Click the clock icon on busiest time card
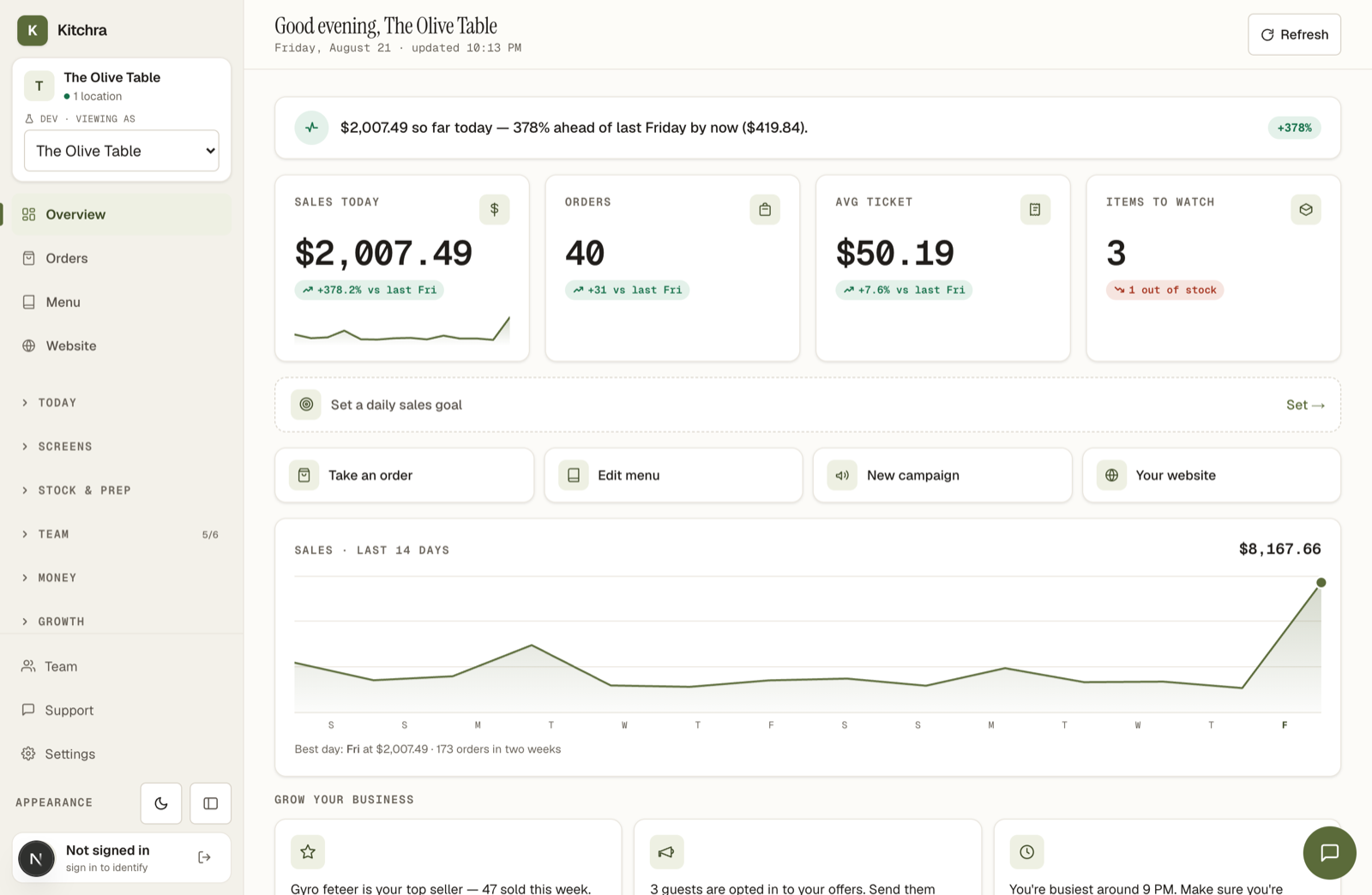 click(x=1026, y=852)
